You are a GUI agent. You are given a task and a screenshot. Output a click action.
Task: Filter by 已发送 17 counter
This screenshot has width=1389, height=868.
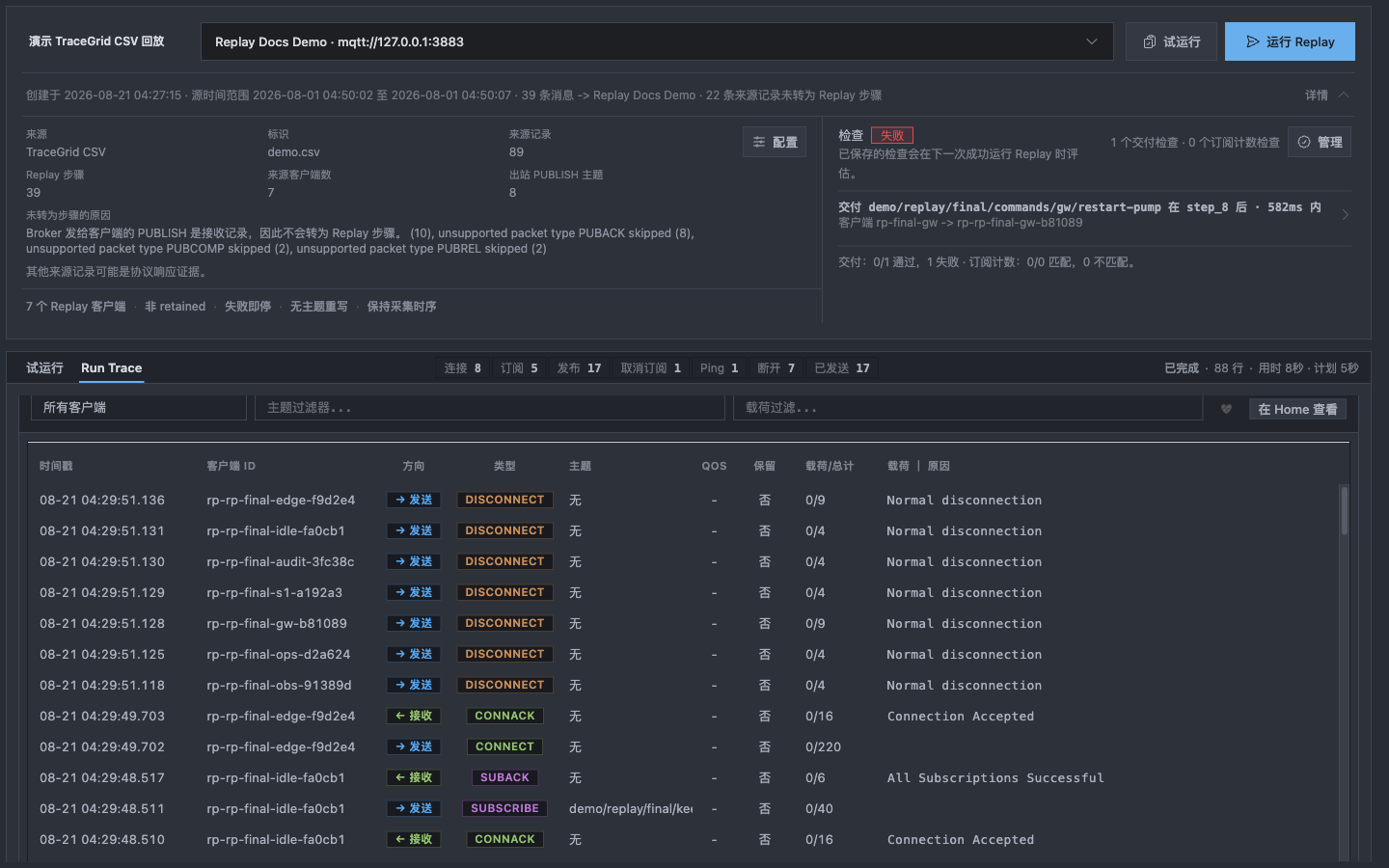[x=842, y=368]
